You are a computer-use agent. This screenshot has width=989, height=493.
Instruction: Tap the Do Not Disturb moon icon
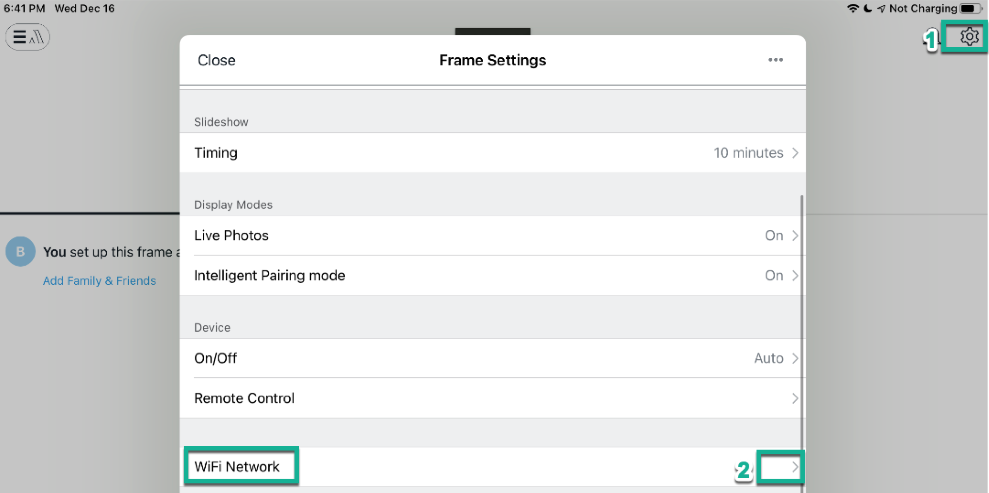coord(867,8)
